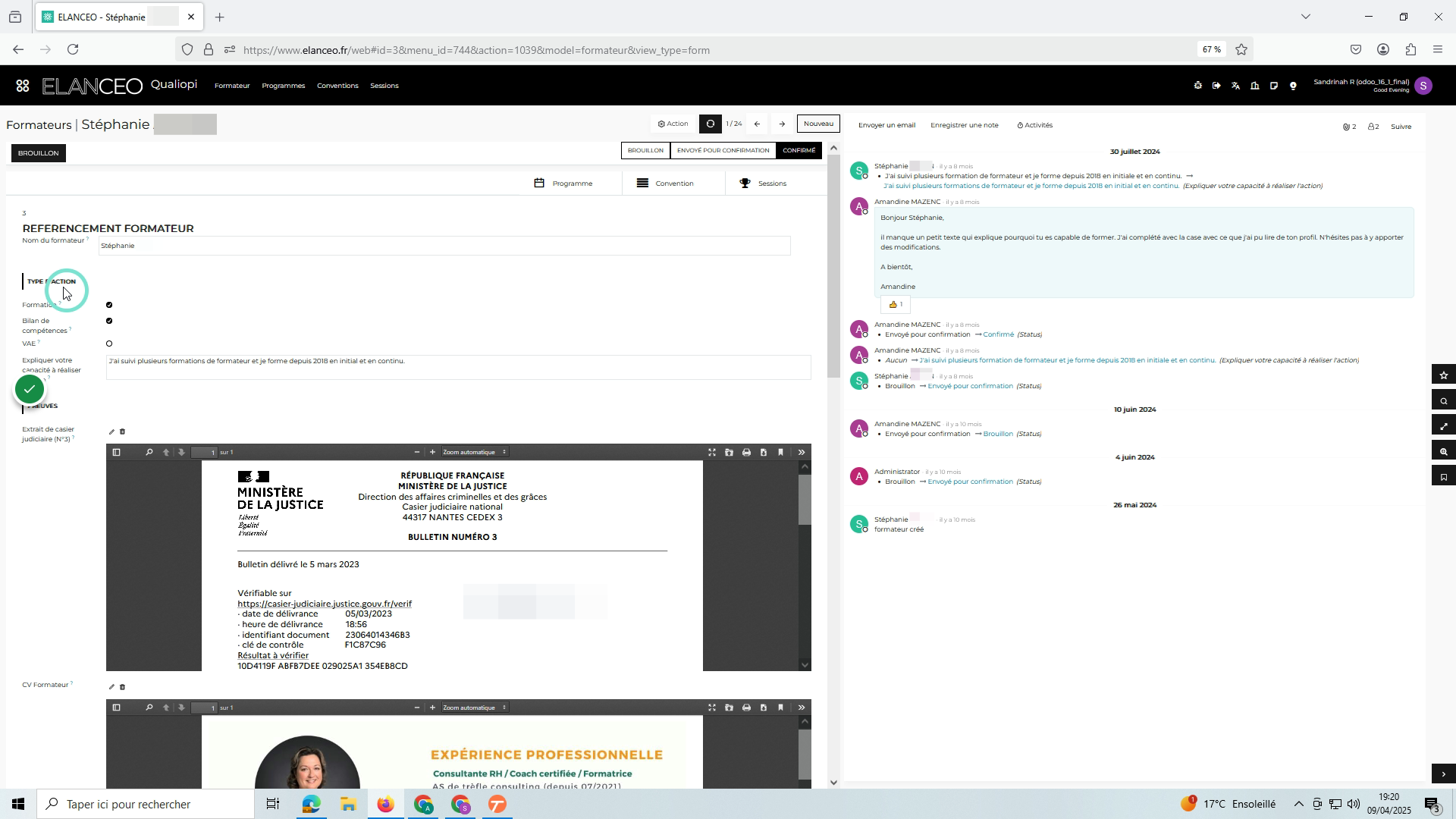Delete the CV Formateur file
This screenshot has height=819, width=1456.
(x=122, y=687)
